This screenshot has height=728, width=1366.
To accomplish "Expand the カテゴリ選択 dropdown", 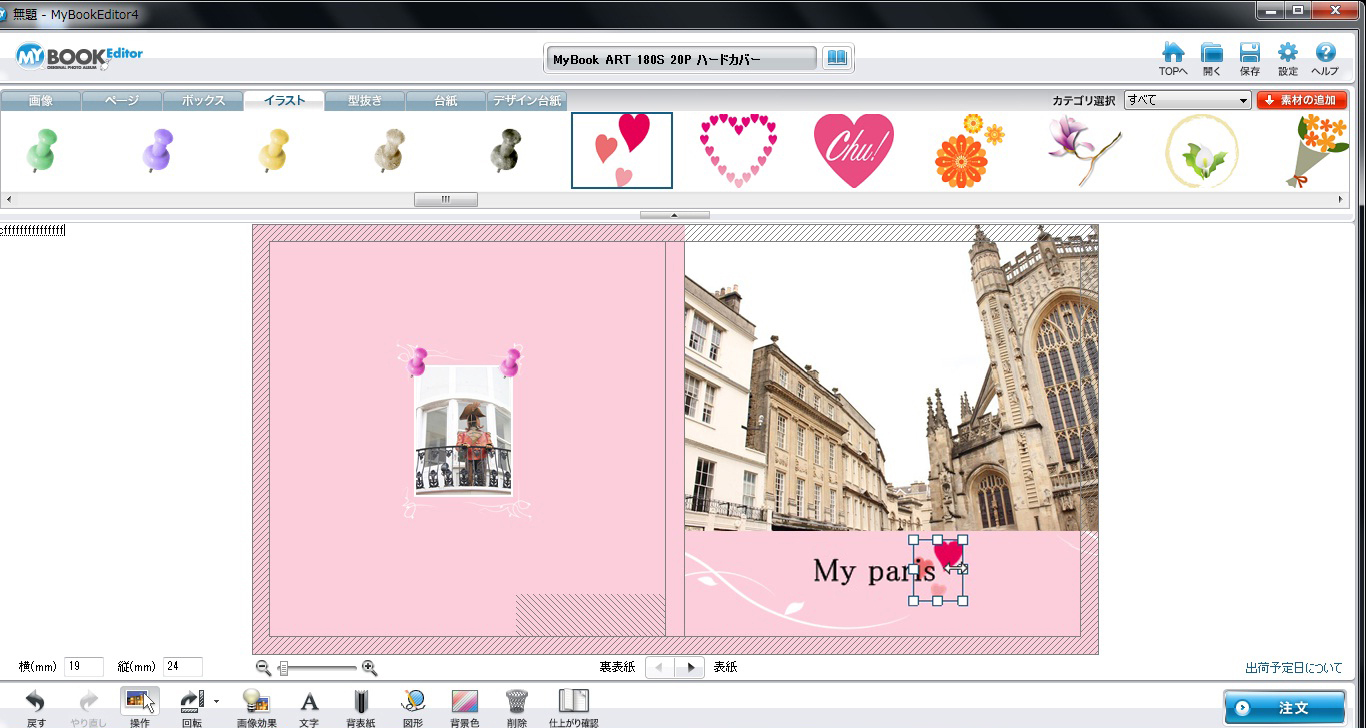I will (1243, 100).
